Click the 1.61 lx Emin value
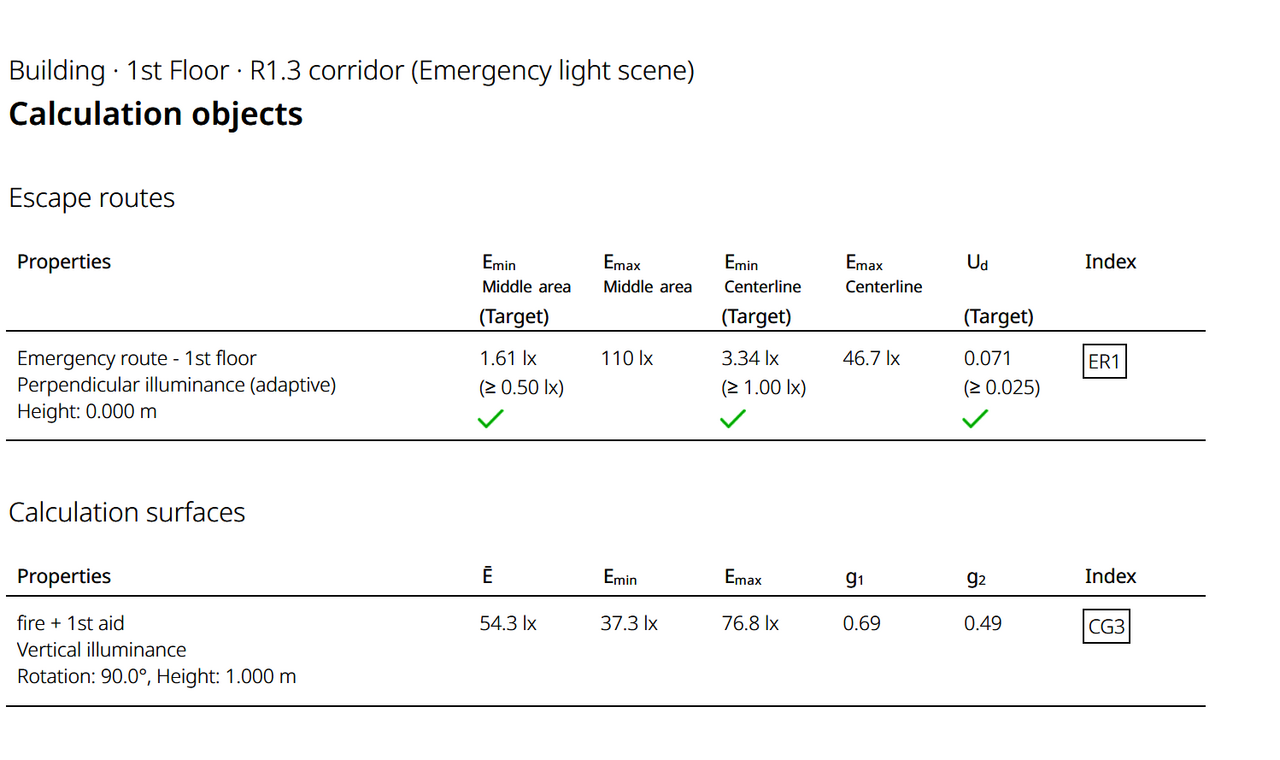Screen dimensions: 1280x760 click(508, 358)
